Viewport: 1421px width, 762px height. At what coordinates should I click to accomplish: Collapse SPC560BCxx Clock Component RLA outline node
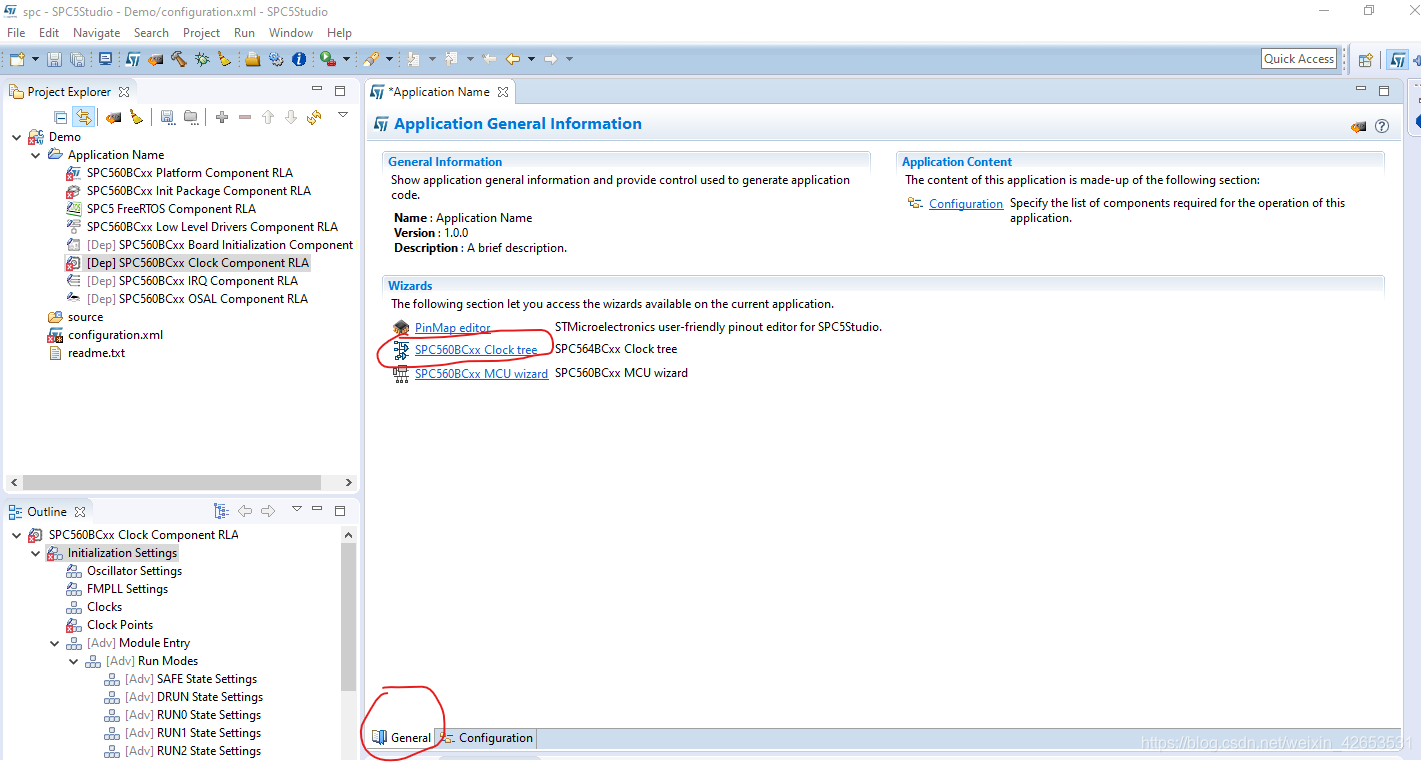tap(16, 535)
